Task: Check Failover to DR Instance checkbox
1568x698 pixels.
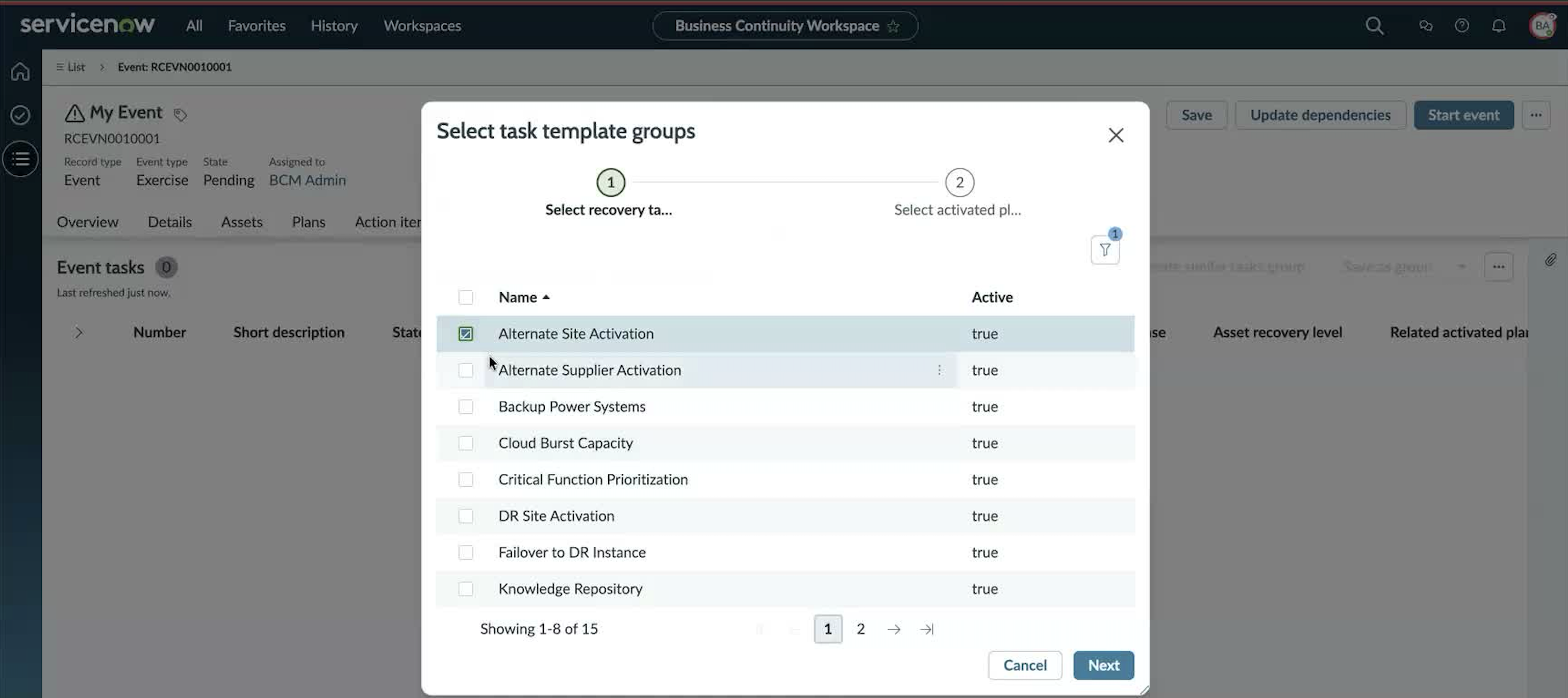Action: 465,553
